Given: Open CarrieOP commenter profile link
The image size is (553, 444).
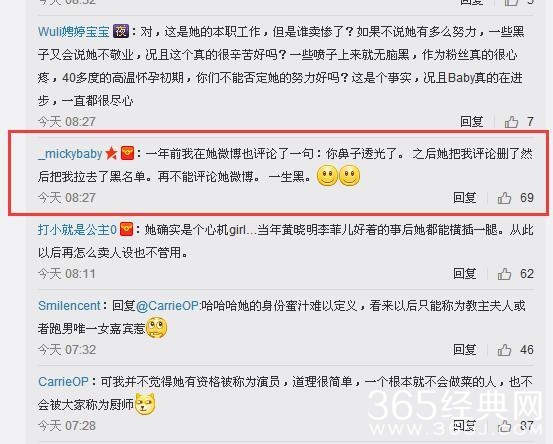Looking at the screenshot, I should (x=63, y=382).
